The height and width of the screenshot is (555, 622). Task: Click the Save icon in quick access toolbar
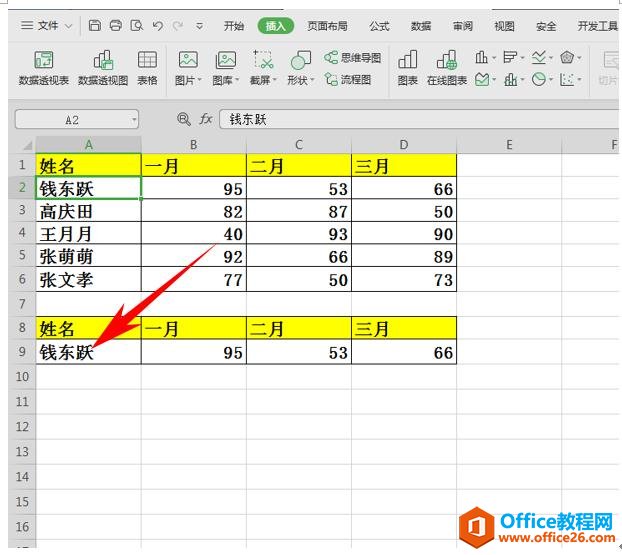[94, 26]
